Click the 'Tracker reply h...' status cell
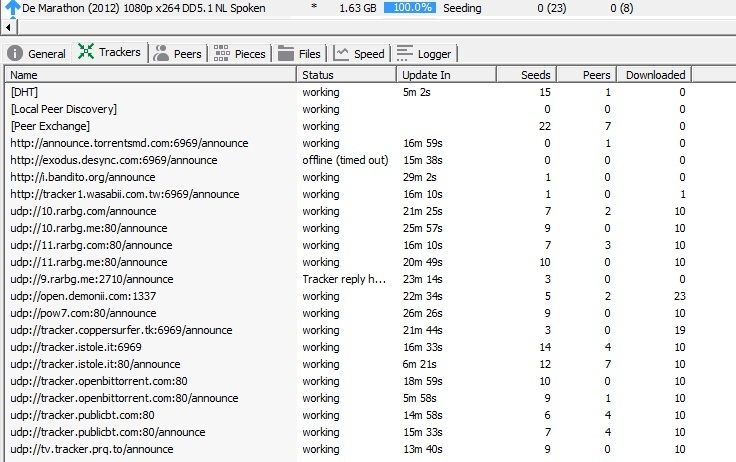The image size is (736, 462). pos(344,279)
